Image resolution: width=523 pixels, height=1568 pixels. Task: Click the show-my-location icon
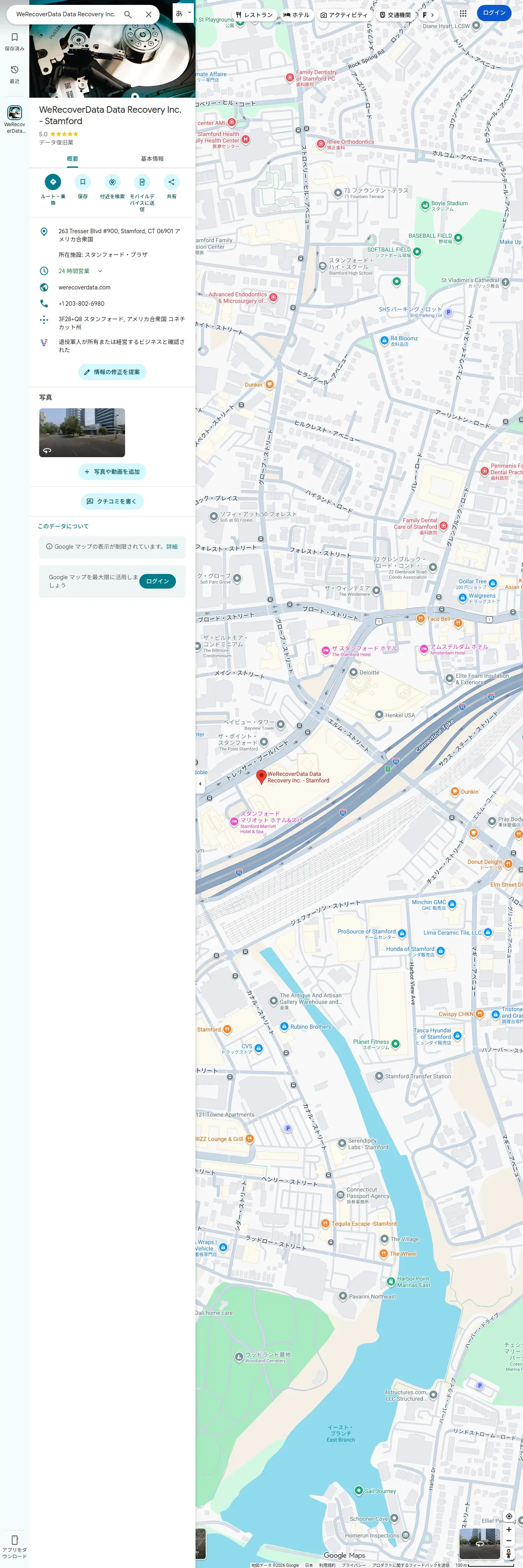pos(509,1516)
